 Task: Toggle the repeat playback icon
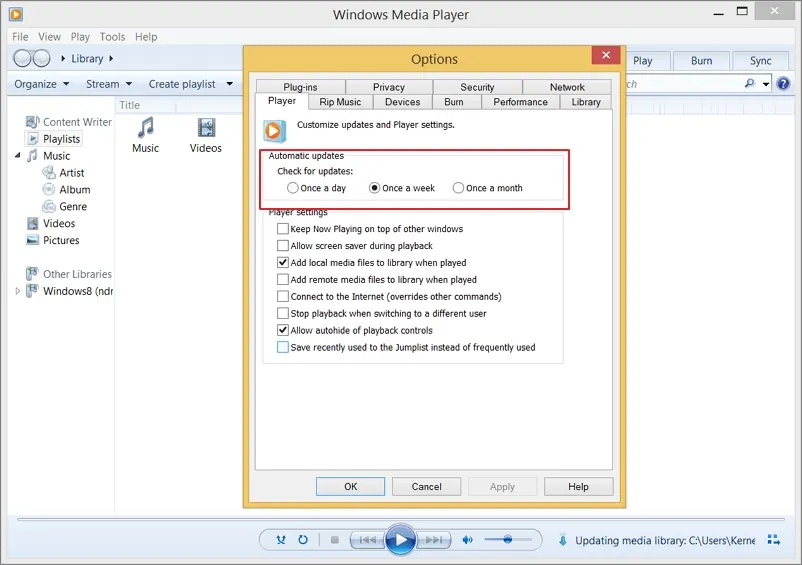pos(303,539)
